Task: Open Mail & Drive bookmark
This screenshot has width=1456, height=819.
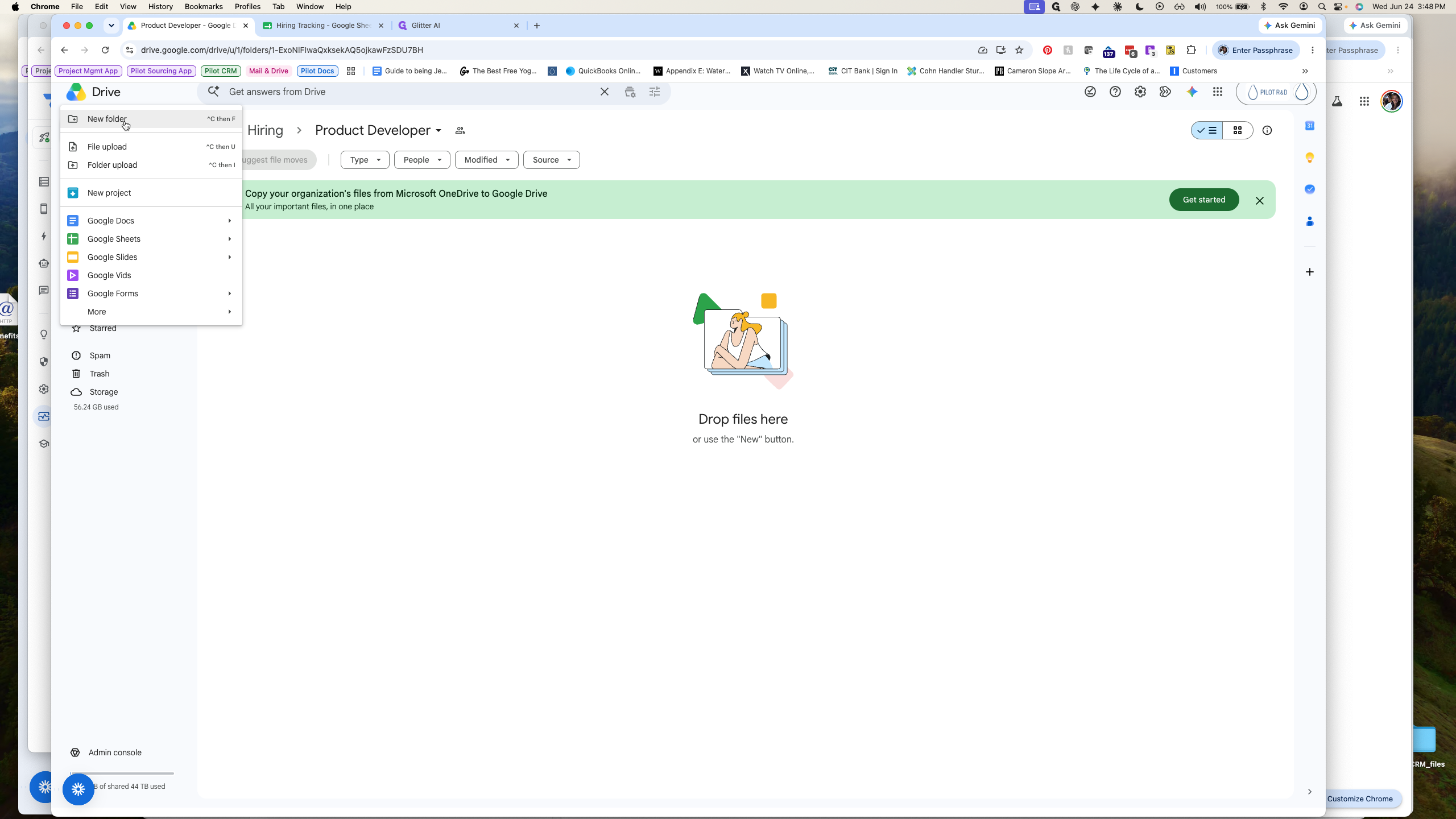Action: click(x=268, y=71)
